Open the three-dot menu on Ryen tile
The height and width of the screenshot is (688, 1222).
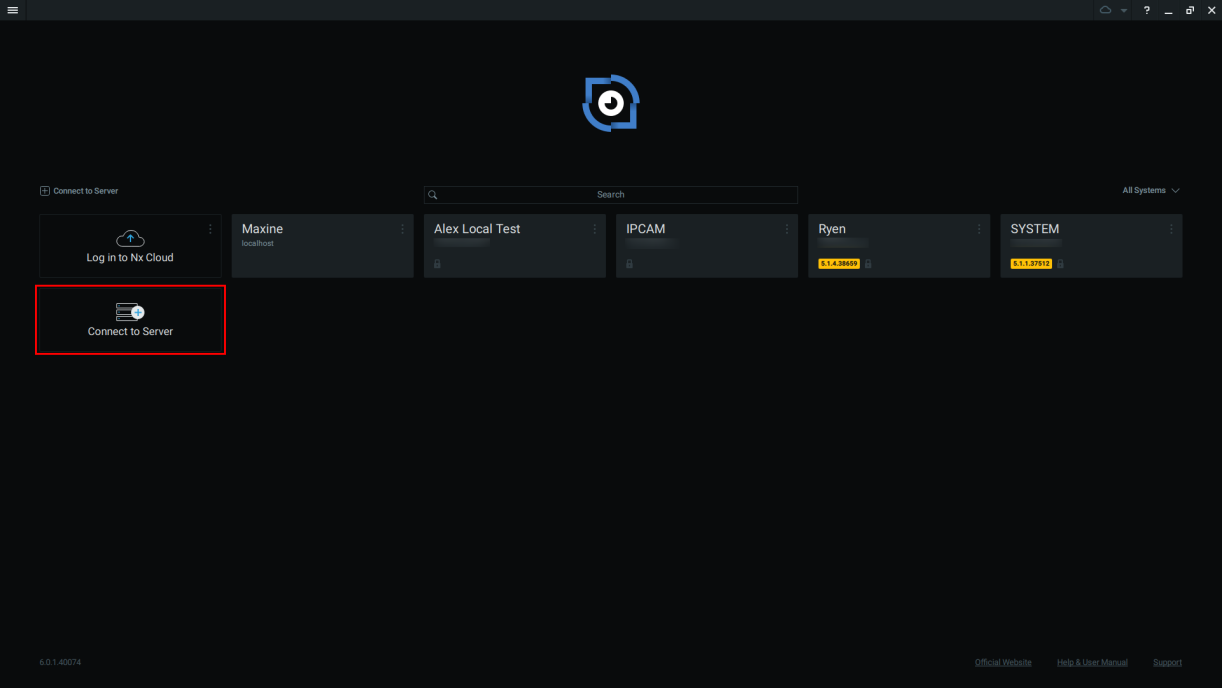(x=978, y=229)
